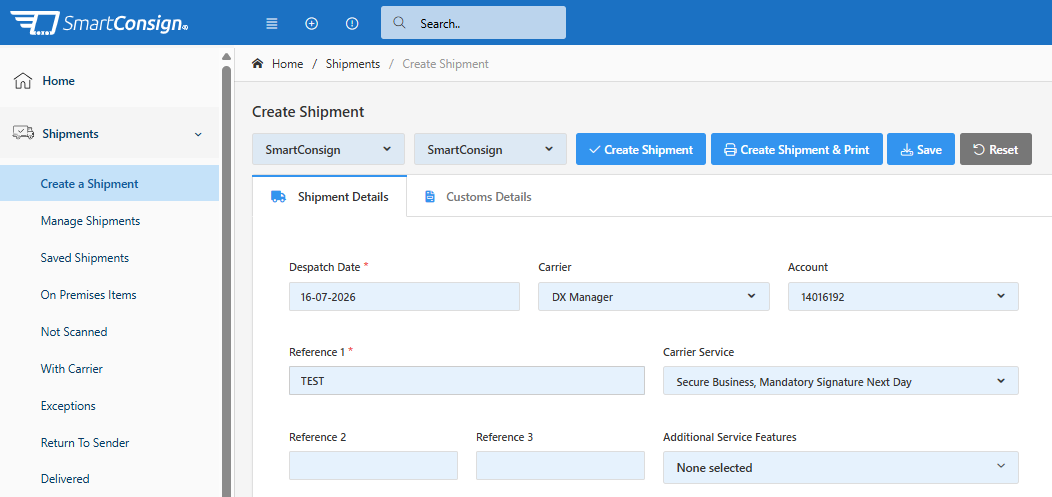This screenshot has width=1052, height=497.
Task: Open Exceptions in sidebar
Action: click(68, 406)
